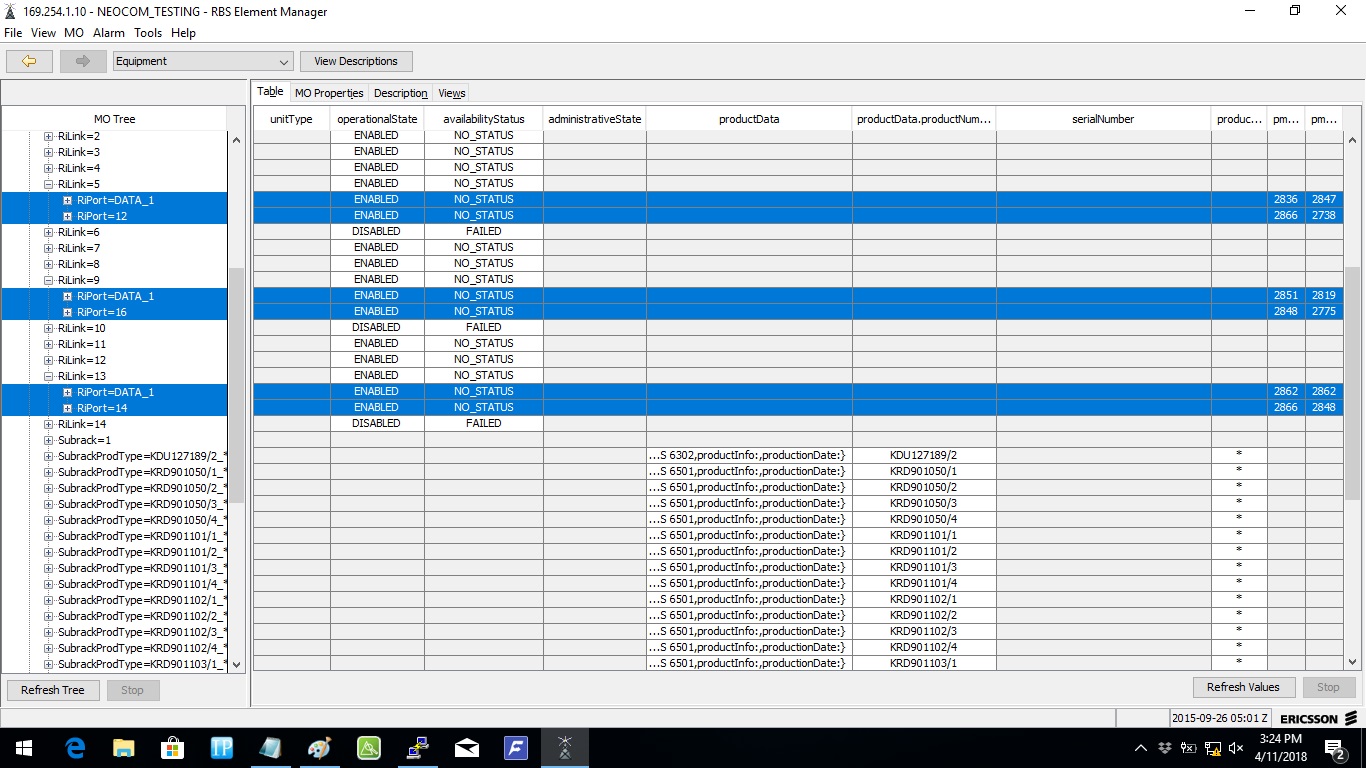Open the blue IP app taskbar icon
The height and width of the screenshot is (768, 1366).
pos(222,748)
